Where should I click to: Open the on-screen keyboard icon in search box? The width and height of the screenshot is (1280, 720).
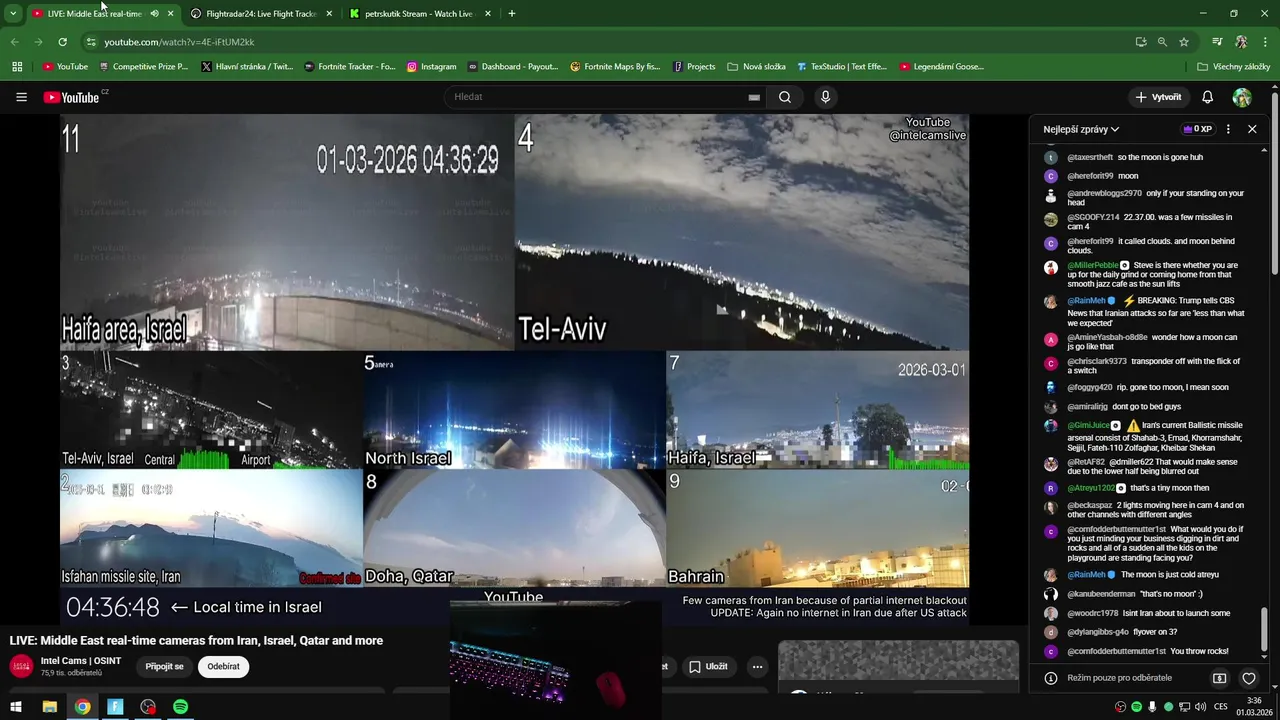[x=754, y=97]
